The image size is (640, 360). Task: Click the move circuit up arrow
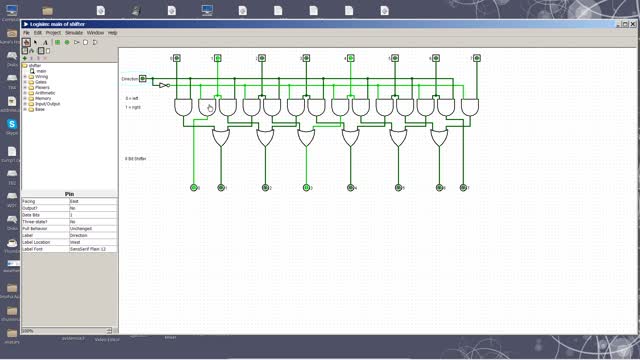coord(31,58)
